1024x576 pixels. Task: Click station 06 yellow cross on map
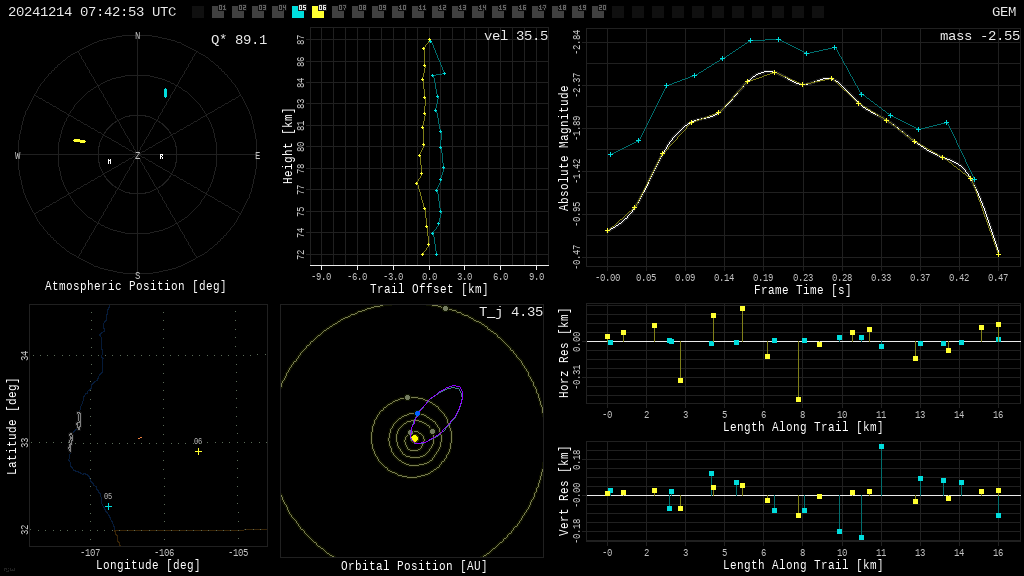point(198,451)
